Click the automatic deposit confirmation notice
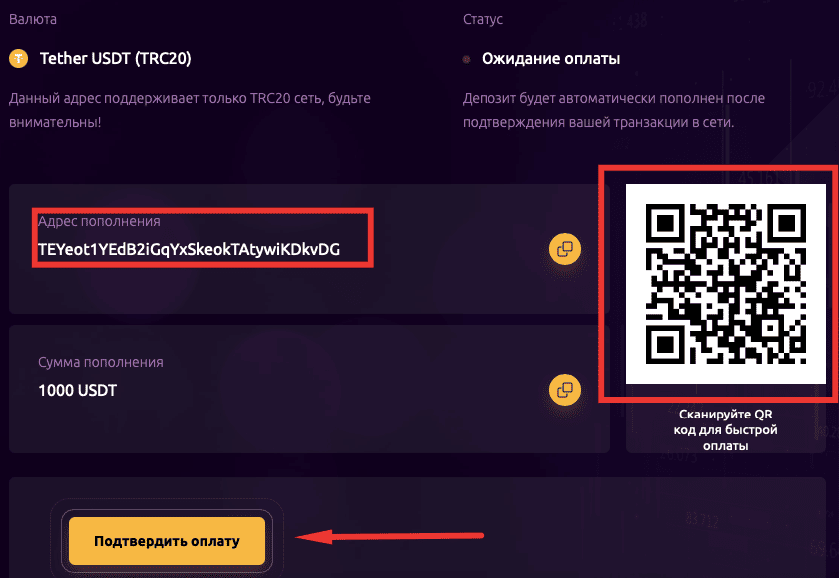 614,110
